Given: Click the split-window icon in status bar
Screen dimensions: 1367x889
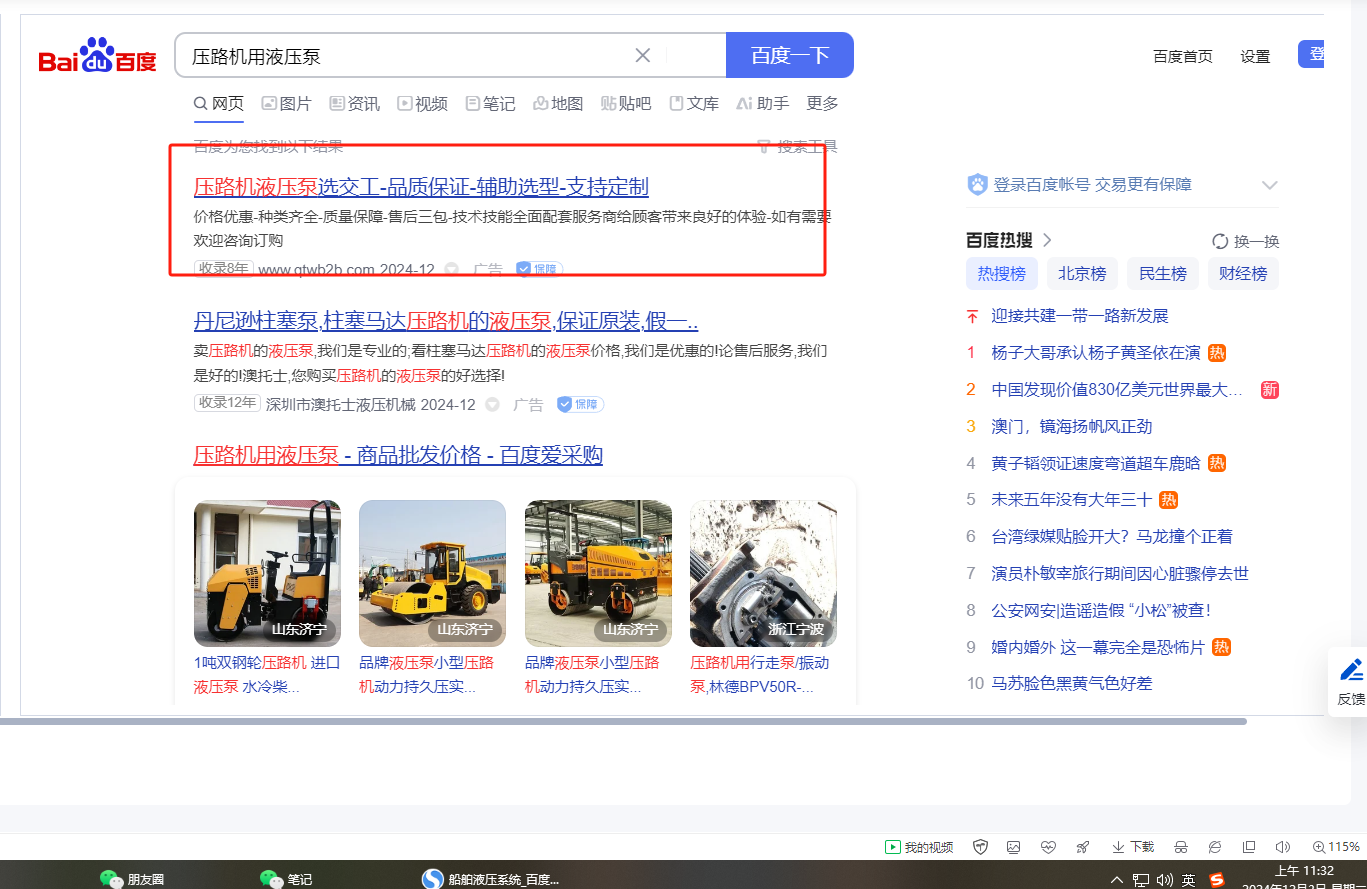Looking at the screenshot, I should coord(1249,847).
